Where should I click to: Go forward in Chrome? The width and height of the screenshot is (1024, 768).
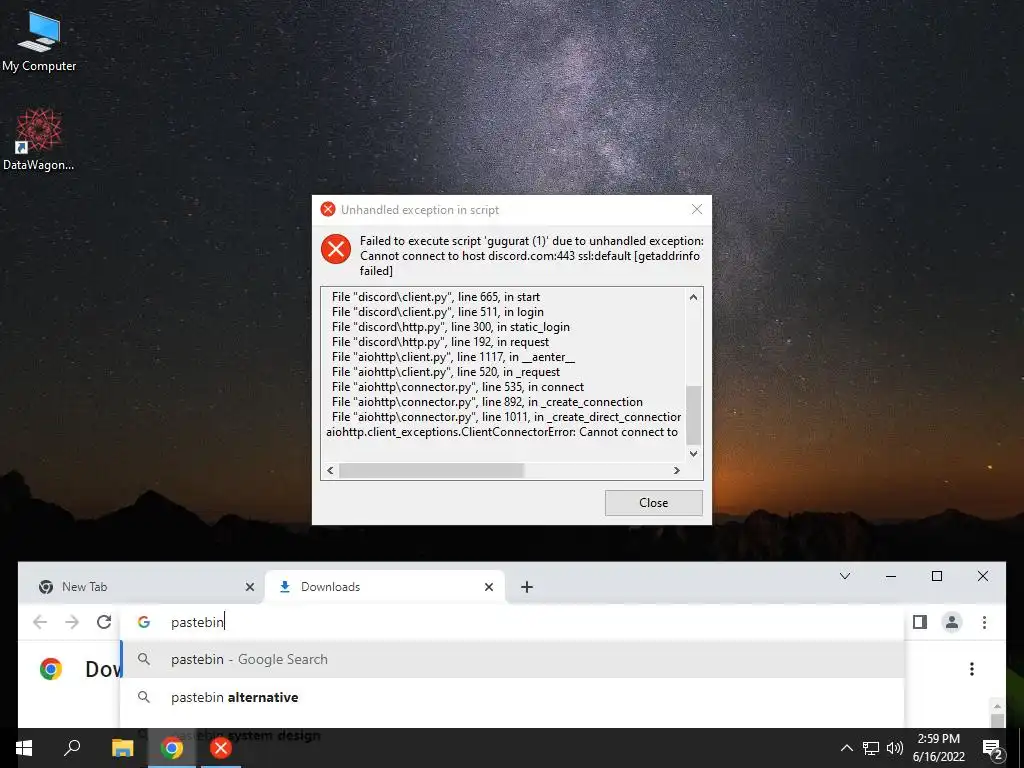[x=72, y=622]
